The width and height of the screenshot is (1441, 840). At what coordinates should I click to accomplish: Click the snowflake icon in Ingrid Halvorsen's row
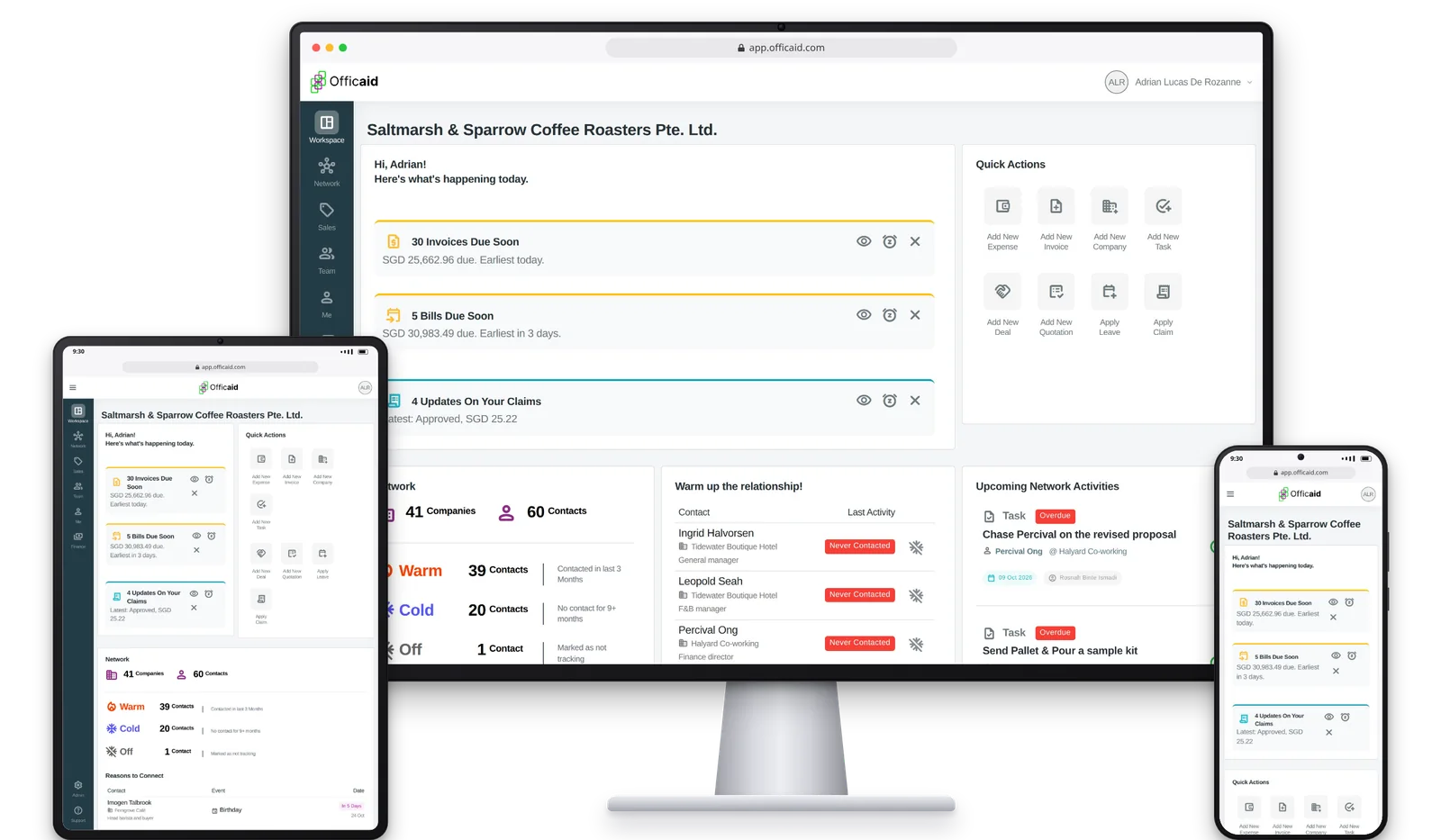[916, 547]
